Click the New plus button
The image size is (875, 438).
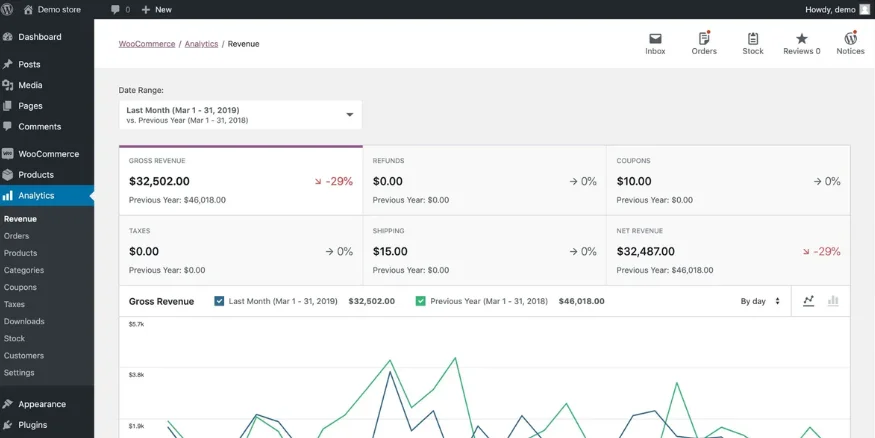click(156, 9)
